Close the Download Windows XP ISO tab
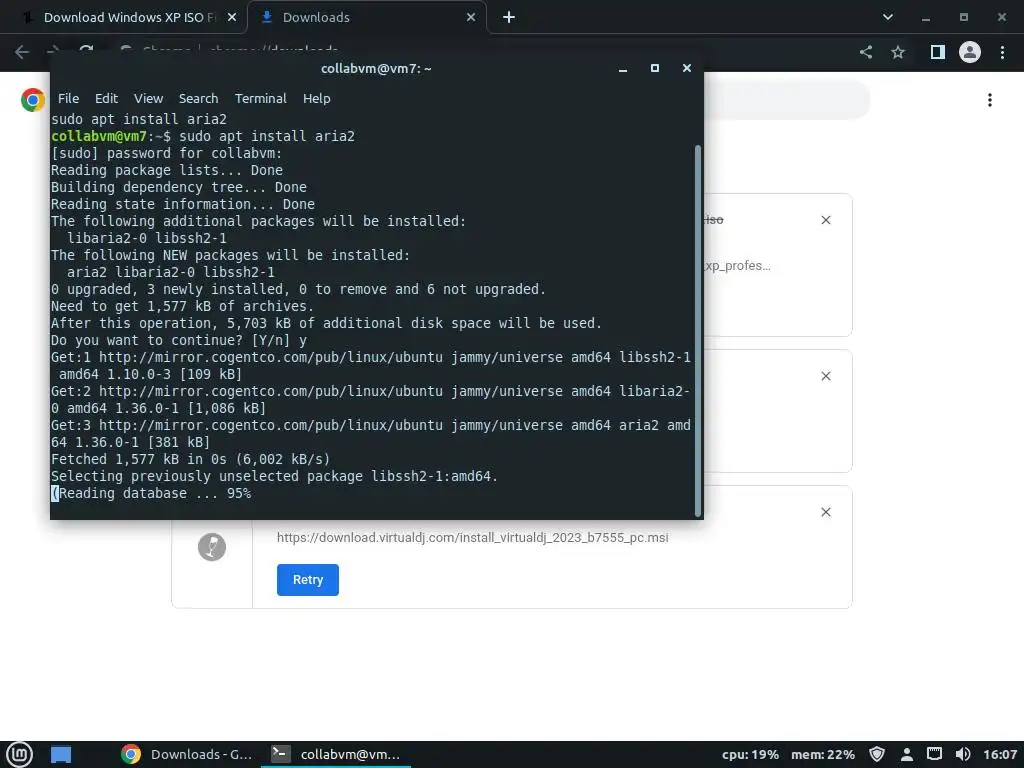The image size is (1024, 768). tap(232, 18)
